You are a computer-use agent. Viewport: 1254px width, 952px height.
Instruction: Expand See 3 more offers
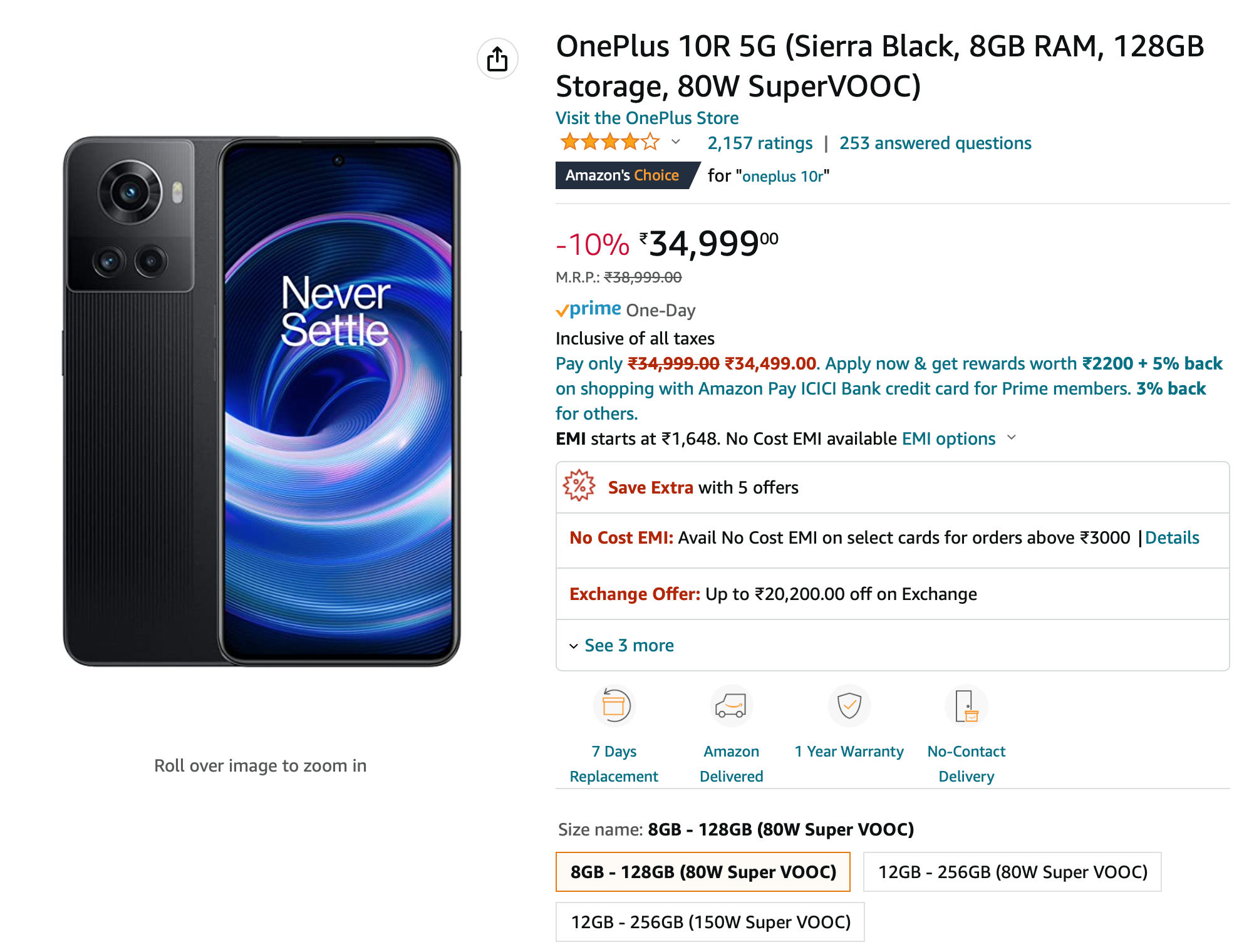click(621, 645)
